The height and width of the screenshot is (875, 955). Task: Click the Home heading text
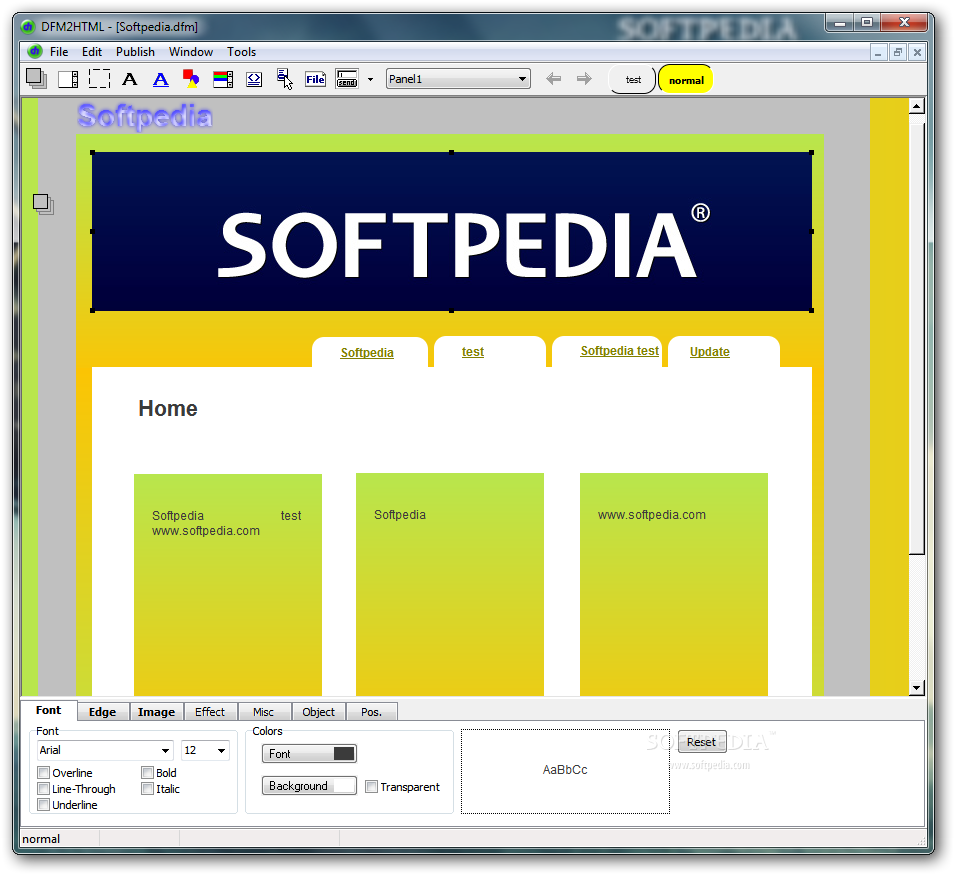(168, 409)
